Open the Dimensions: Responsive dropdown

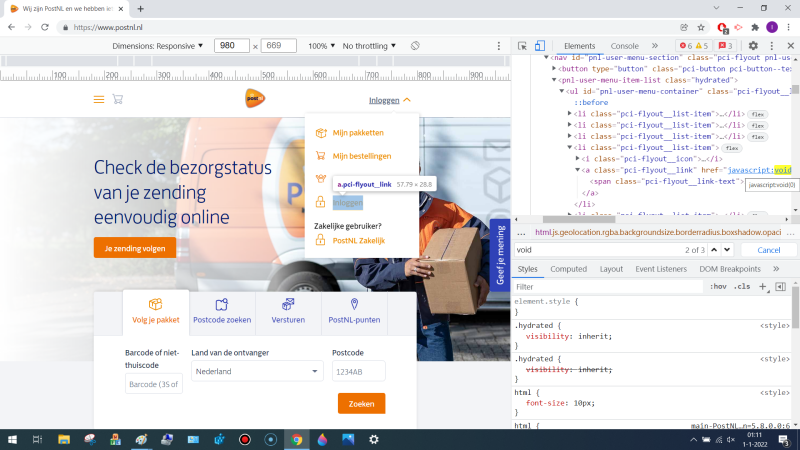(x=159, y=46)
